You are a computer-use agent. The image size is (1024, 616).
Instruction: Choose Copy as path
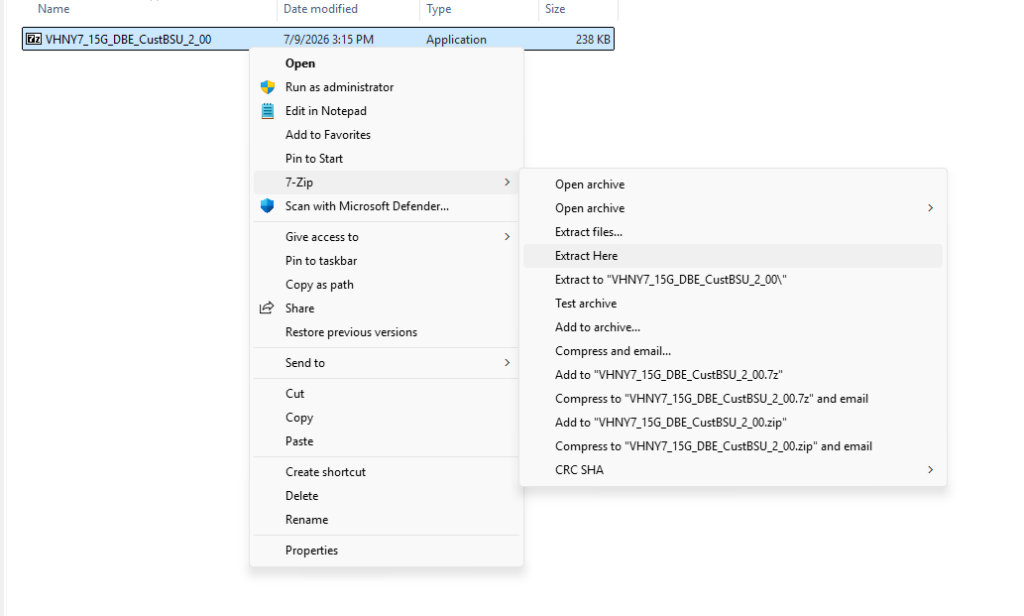click(387, 285)
